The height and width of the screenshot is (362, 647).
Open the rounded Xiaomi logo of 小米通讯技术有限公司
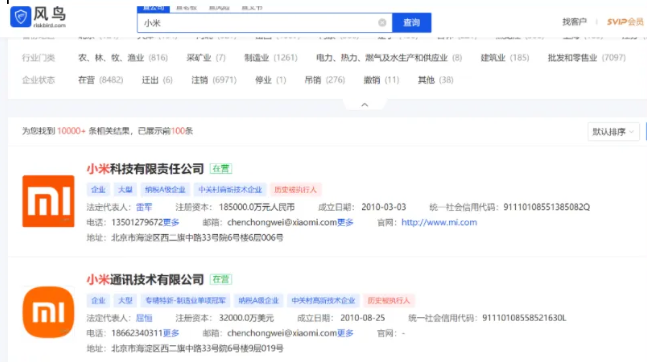48,312
